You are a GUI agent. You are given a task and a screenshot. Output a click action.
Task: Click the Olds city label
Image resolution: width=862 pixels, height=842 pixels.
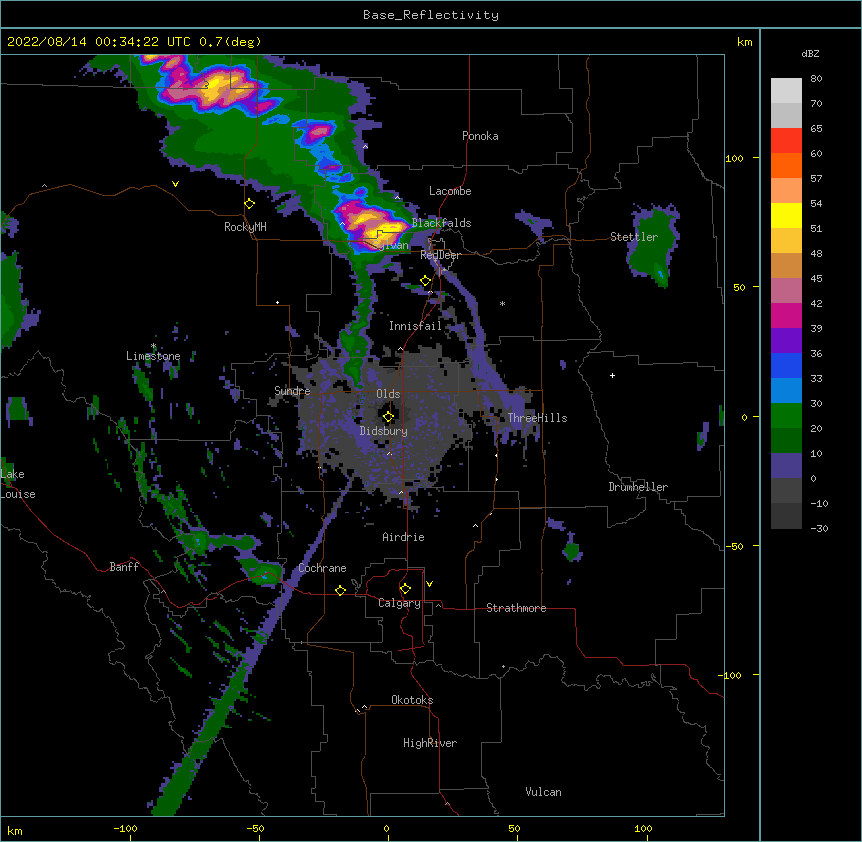coord(388,394)
